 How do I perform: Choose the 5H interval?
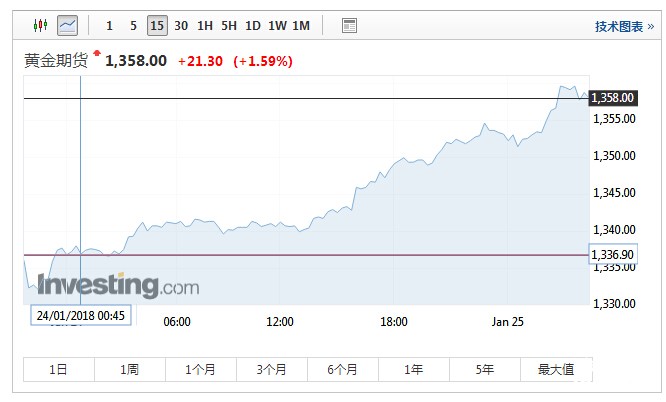(229, 25)
